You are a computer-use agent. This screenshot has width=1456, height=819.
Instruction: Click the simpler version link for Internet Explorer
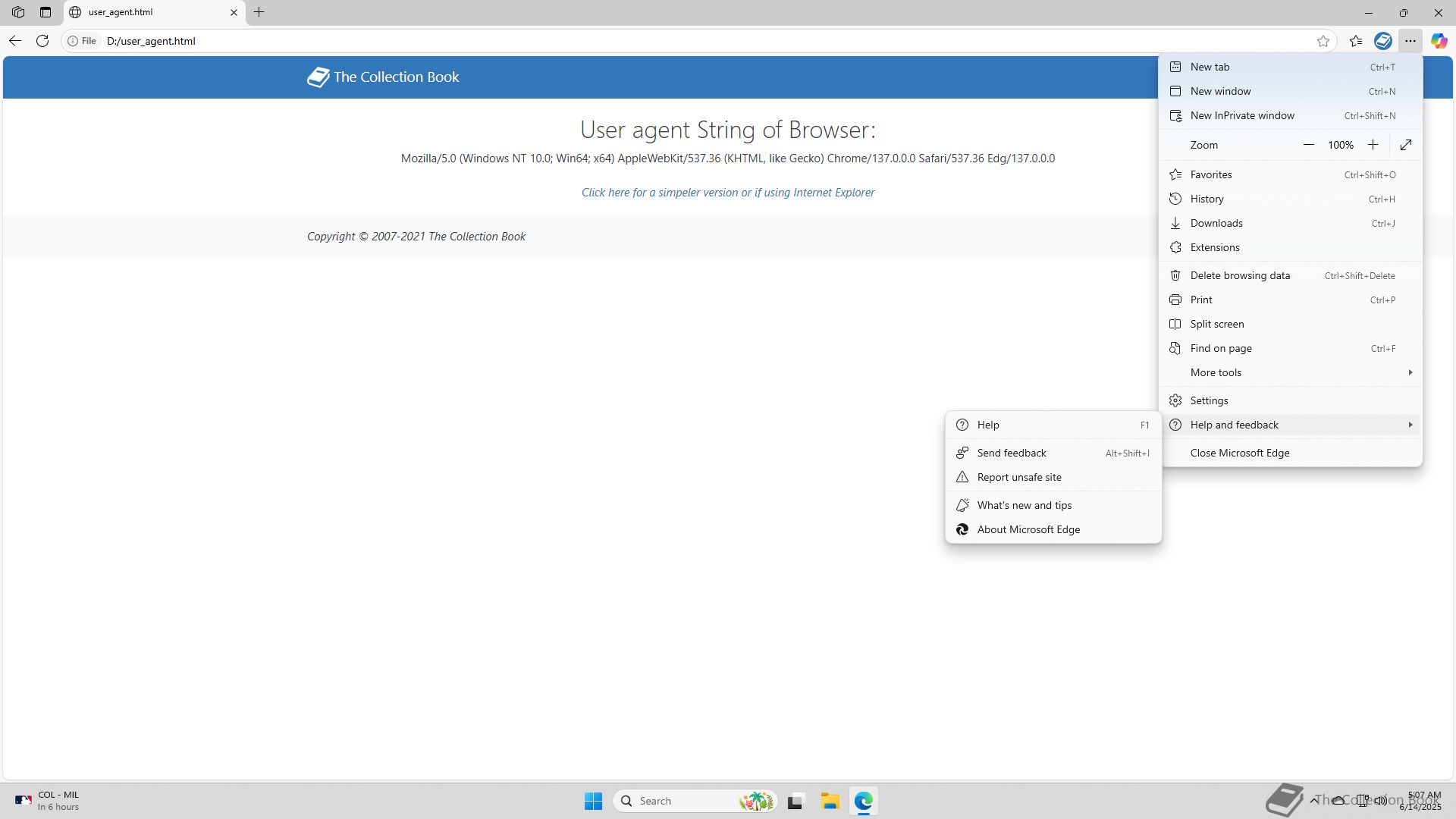727,193
